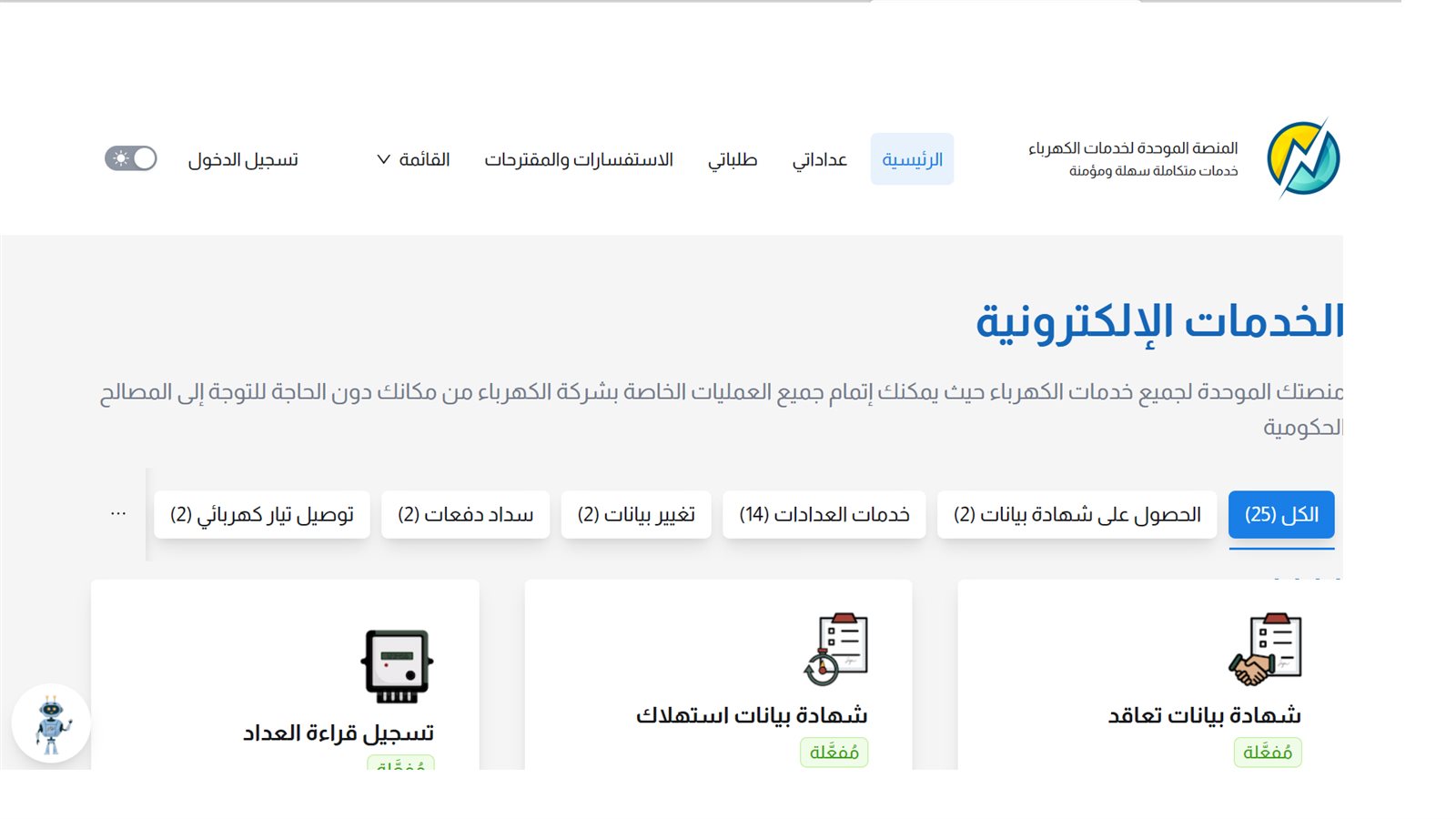The height and width of the screenshot is (819, 1456).
Task: Toggle the dark mode switch
Action: [x=132, y=157]
